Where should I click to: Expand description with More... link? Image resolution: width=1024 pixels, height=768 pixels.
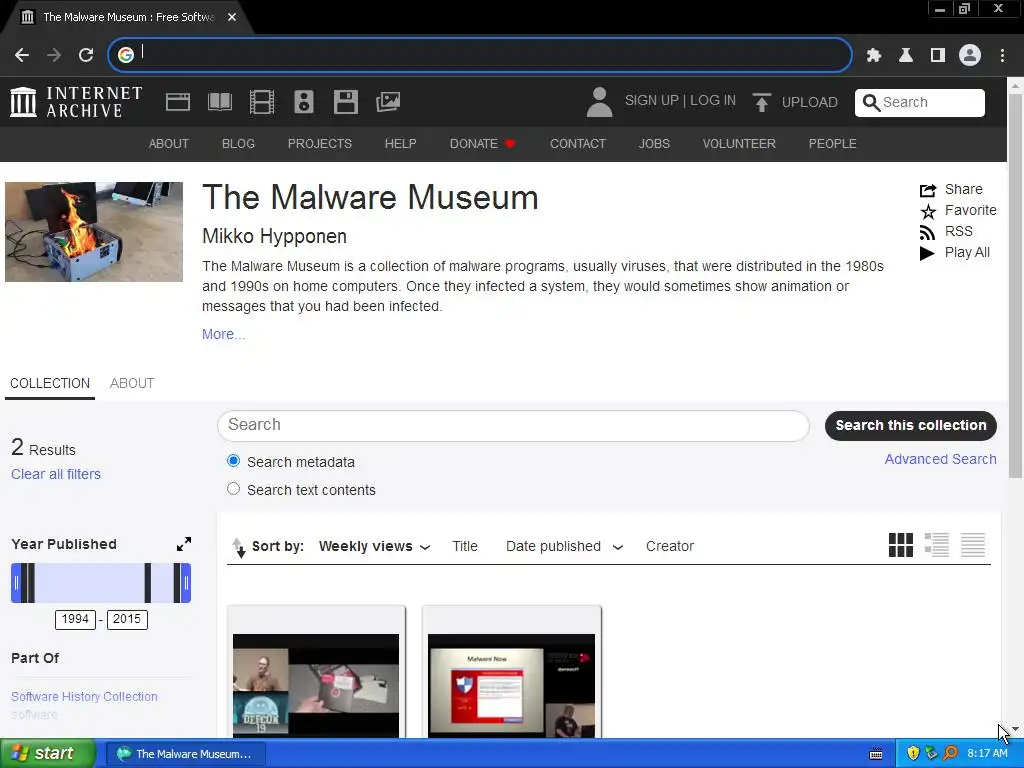(223, 334)
